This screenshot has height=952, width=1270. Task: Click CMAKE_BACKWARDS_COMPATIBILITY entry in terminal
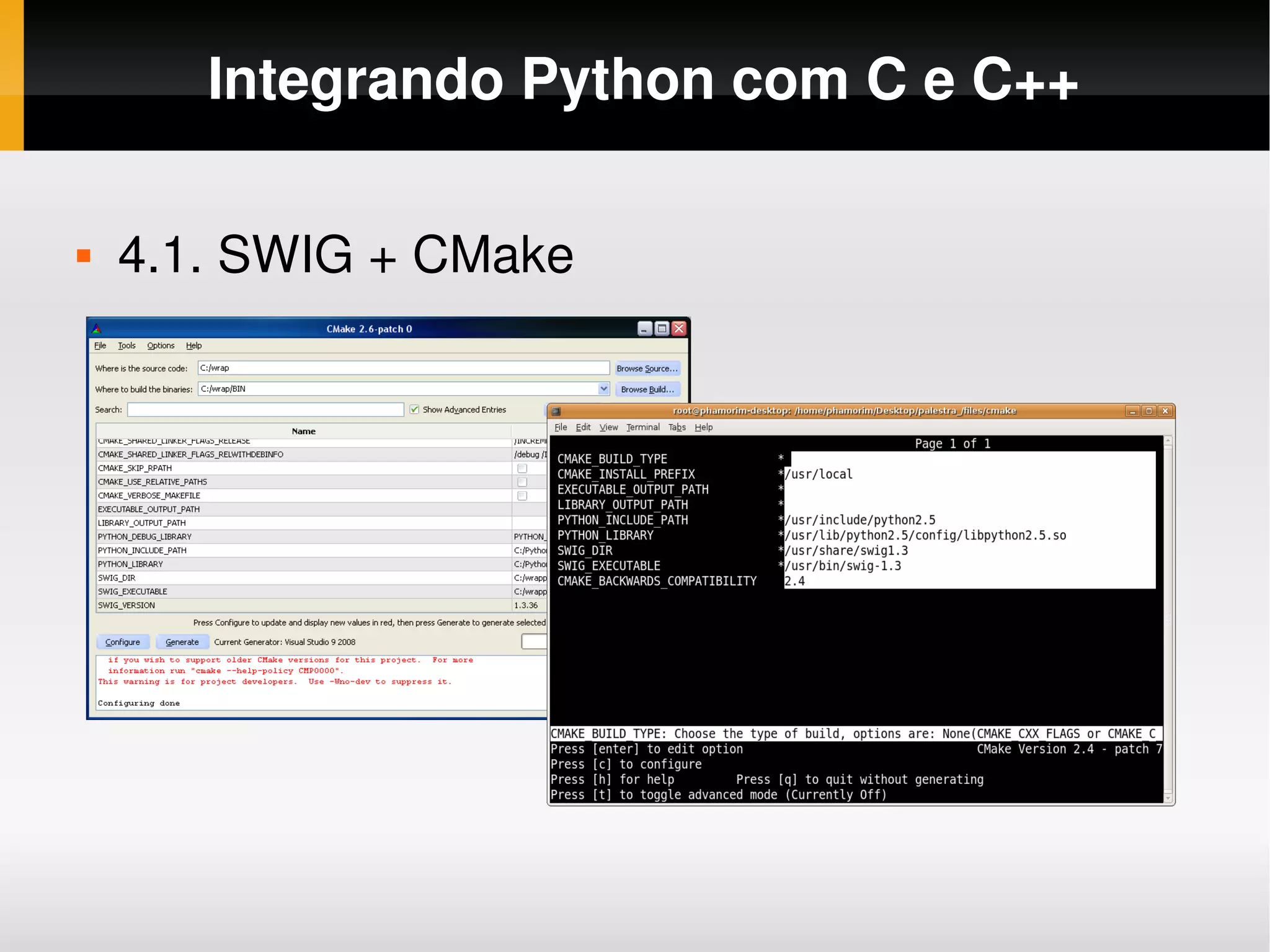[657, 581]
